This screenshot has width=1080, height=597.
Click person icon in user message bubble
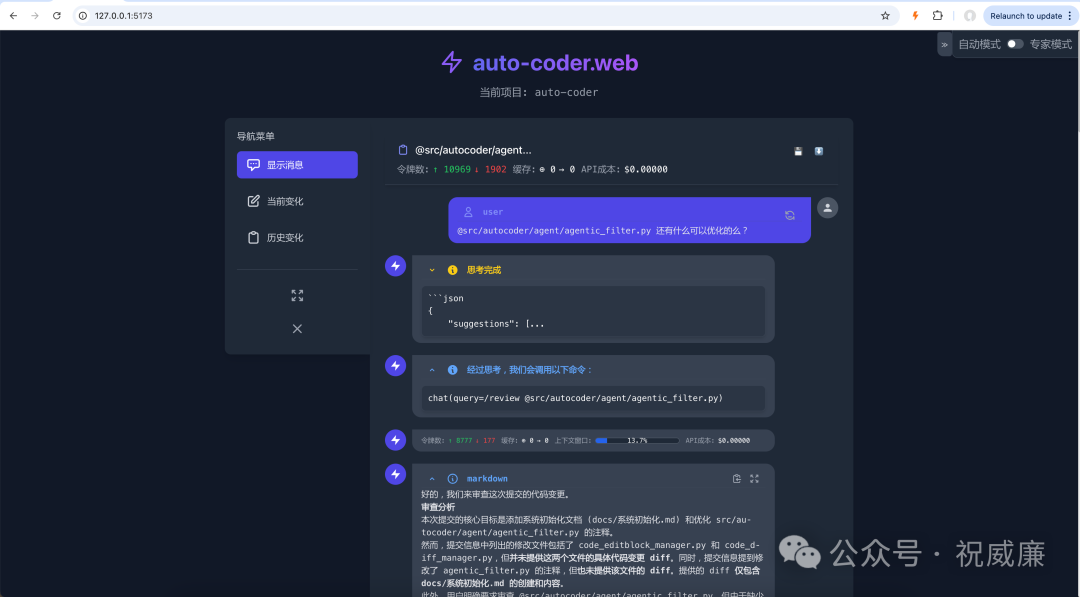(x=468, y=212)
